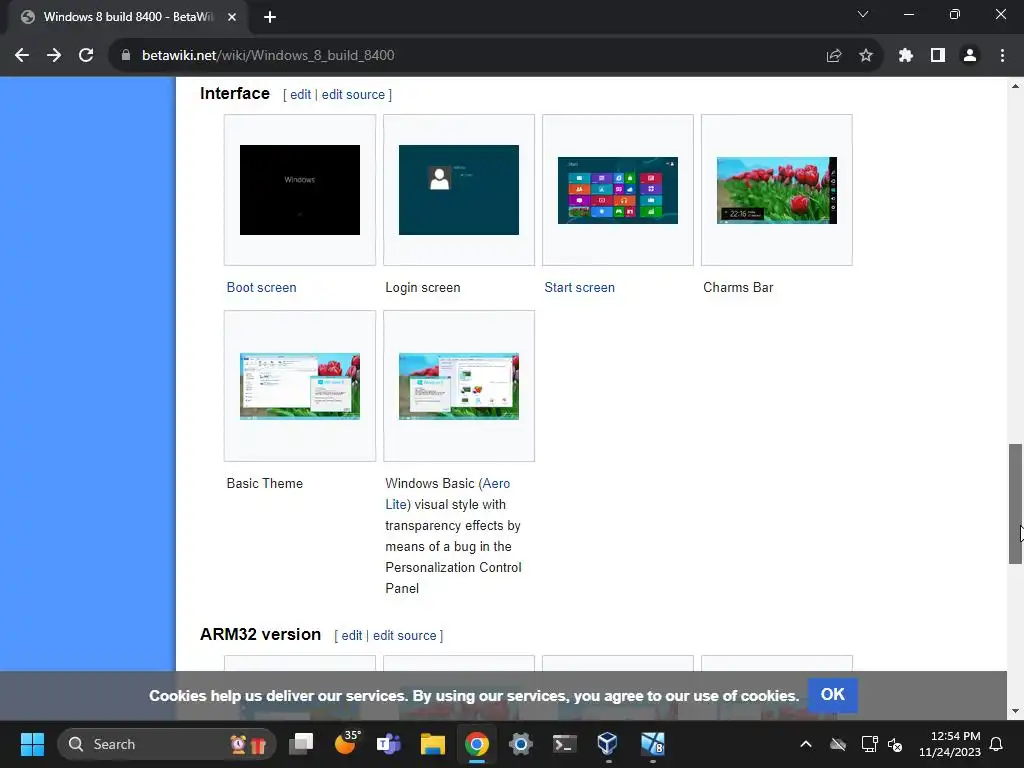Edit source of ARM32 version section
Image resolution: width=1024 pixels, height=768 pixels.
[x=404, y=635]
